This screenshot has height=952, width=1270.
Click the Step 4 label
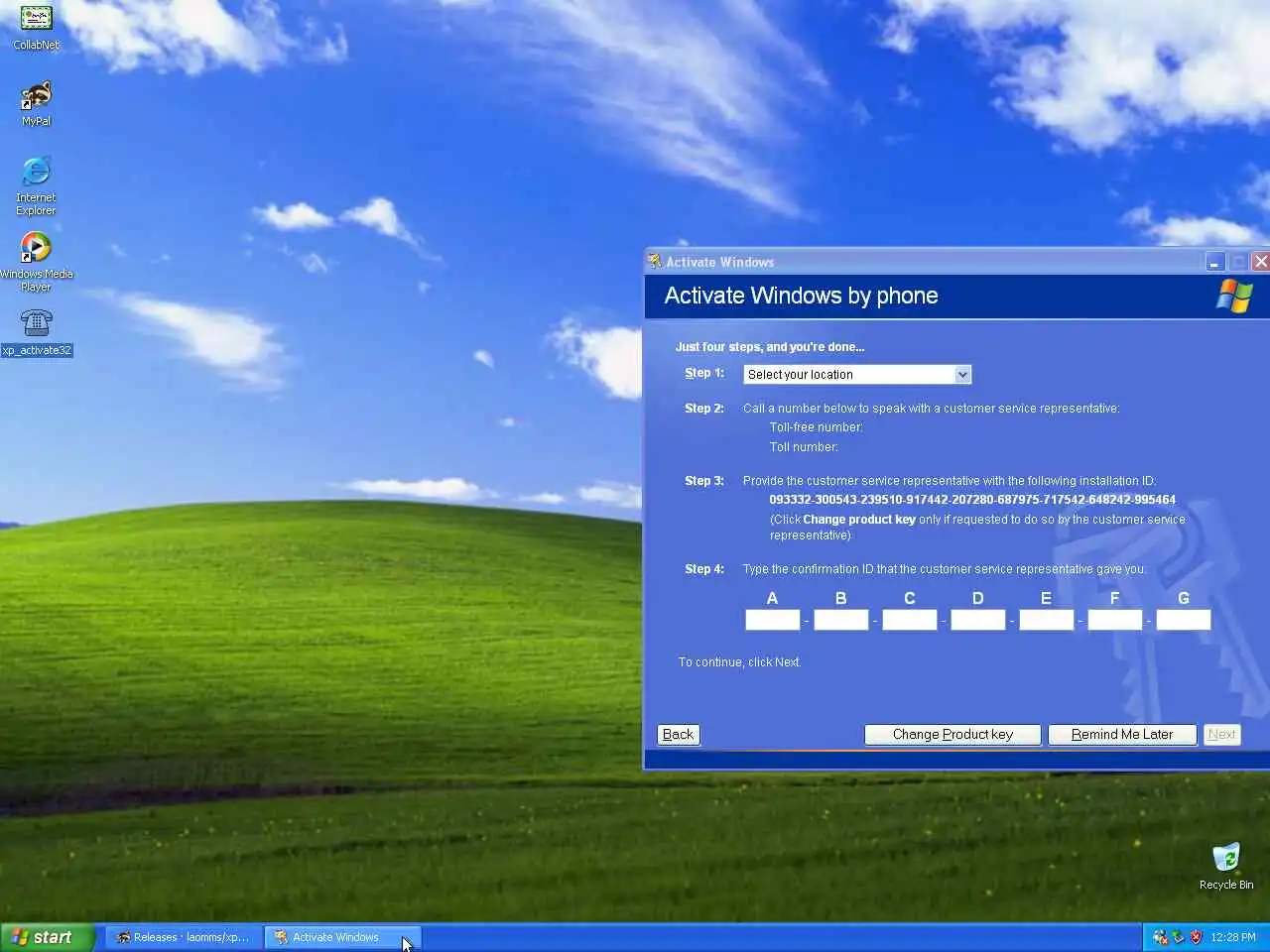click(704, 569)
